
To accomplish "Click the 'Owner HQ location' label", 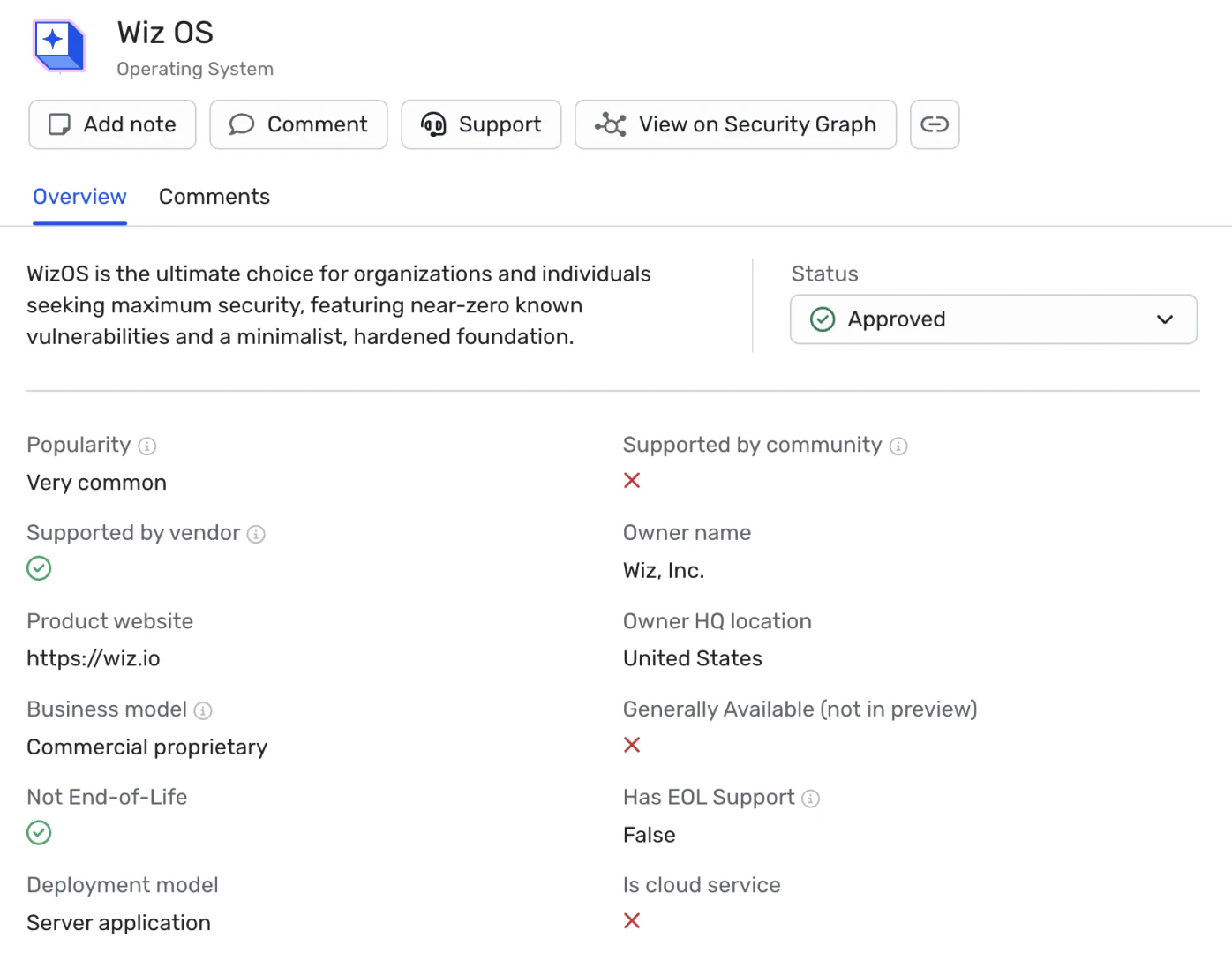I will (717, 621).
